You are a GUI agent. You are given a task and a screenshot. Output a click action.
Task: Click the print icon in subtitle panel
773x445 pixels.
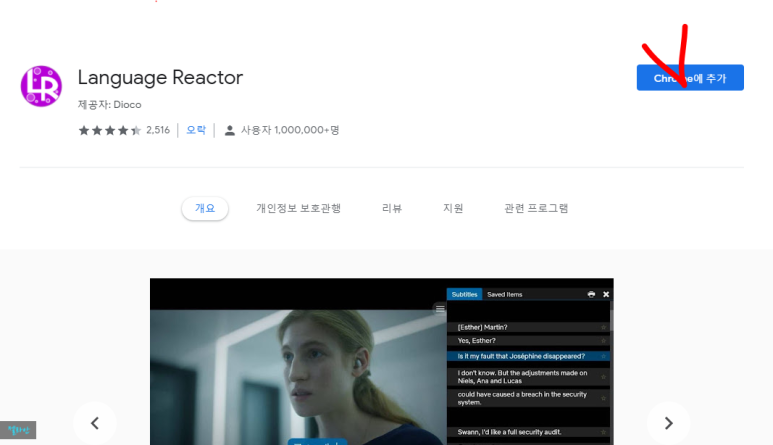point(591,294)
